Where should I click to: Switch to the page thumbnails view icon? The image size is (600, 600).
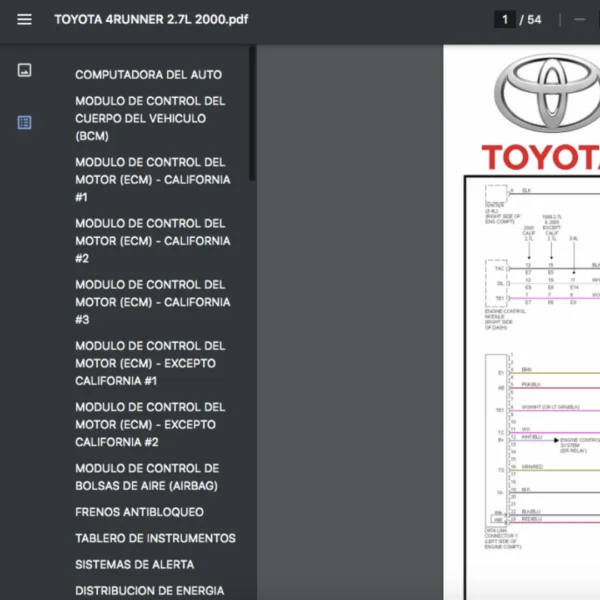(24, 70)
